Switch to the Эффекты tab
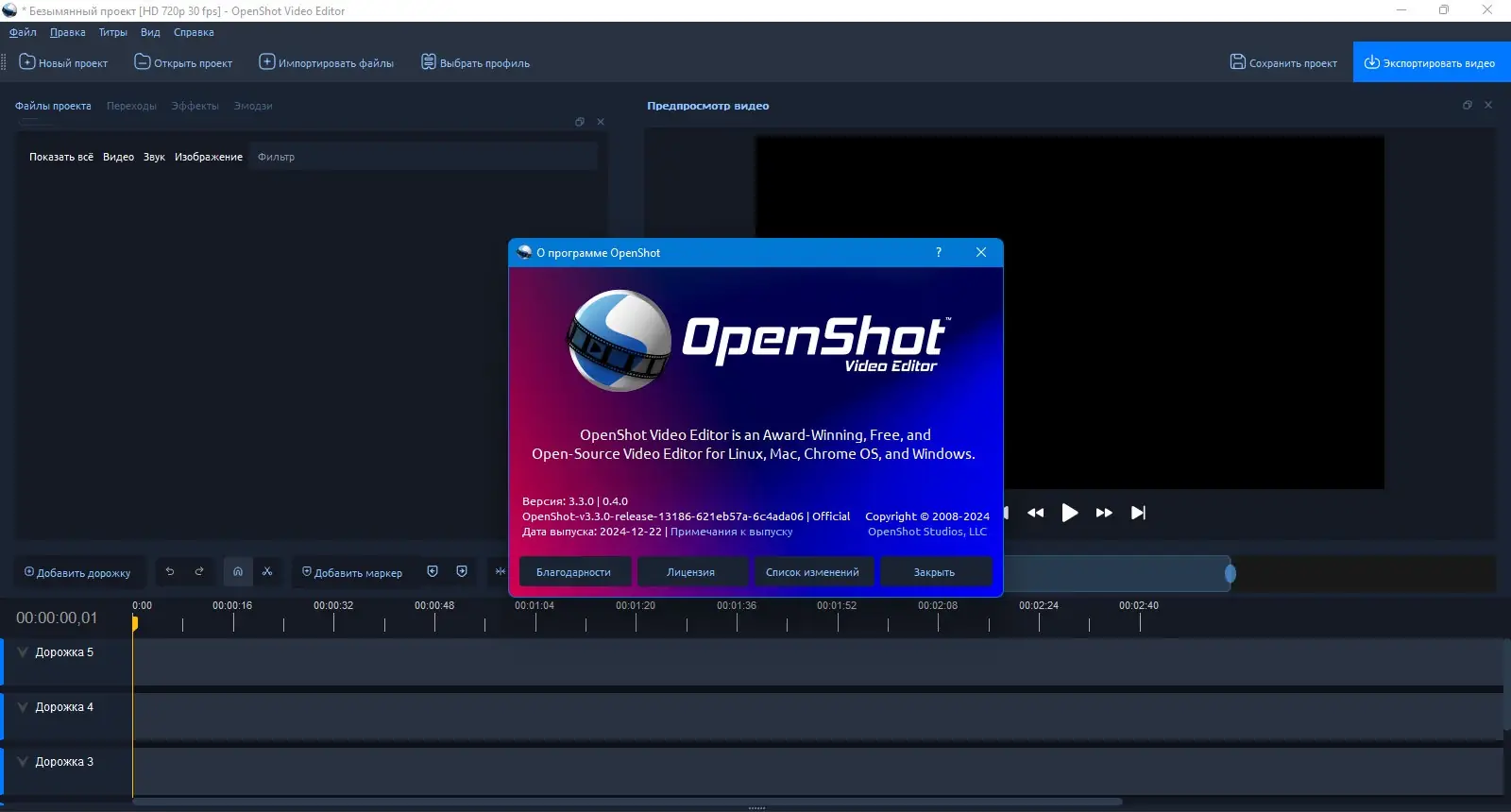The width and height of the screenshot is (1511, 812). (x=195, y=106)
